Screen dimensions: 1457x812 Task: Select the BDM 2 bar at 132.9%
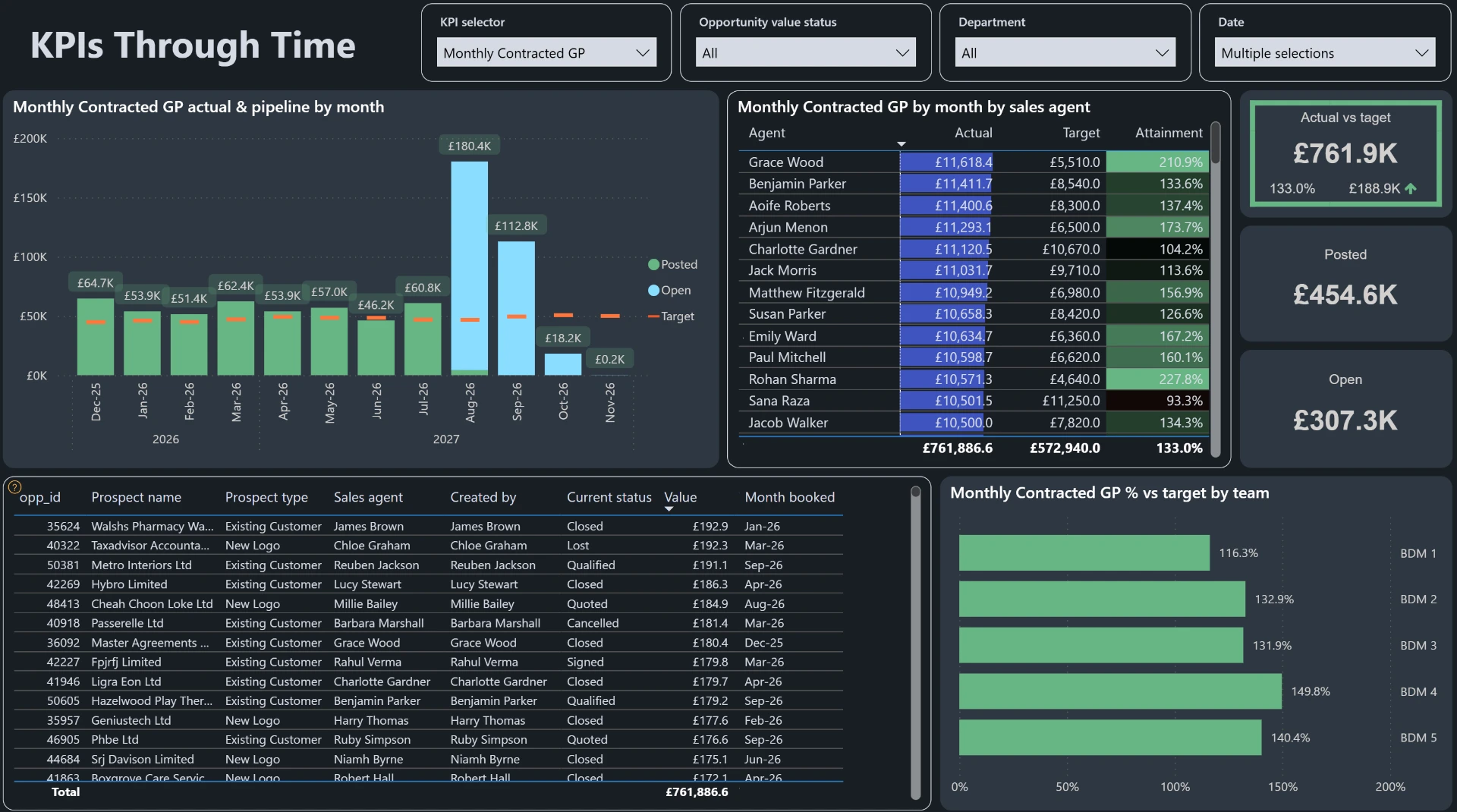1102,600
